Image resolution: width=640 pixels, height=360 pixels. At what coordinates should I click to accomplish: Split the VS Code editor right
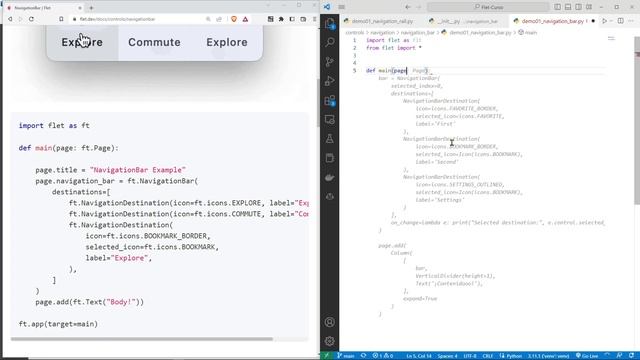620,21
